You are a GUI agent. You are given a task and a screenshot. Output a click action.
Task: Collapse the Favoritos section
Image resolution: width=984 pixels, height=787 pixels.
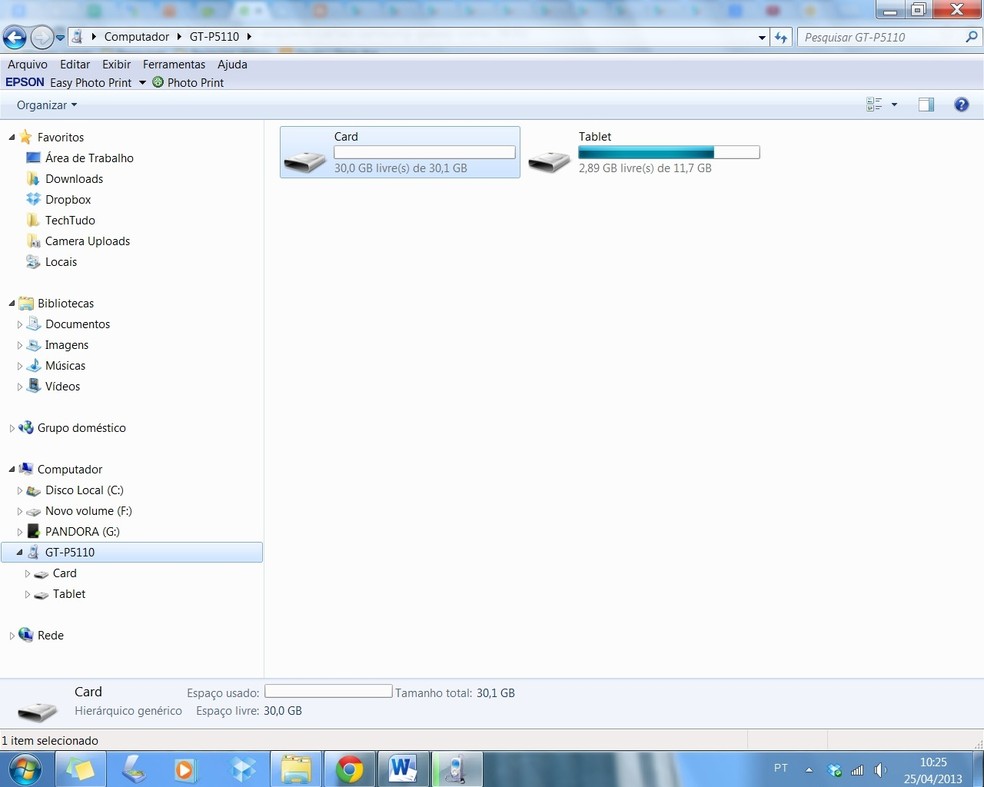11,137
